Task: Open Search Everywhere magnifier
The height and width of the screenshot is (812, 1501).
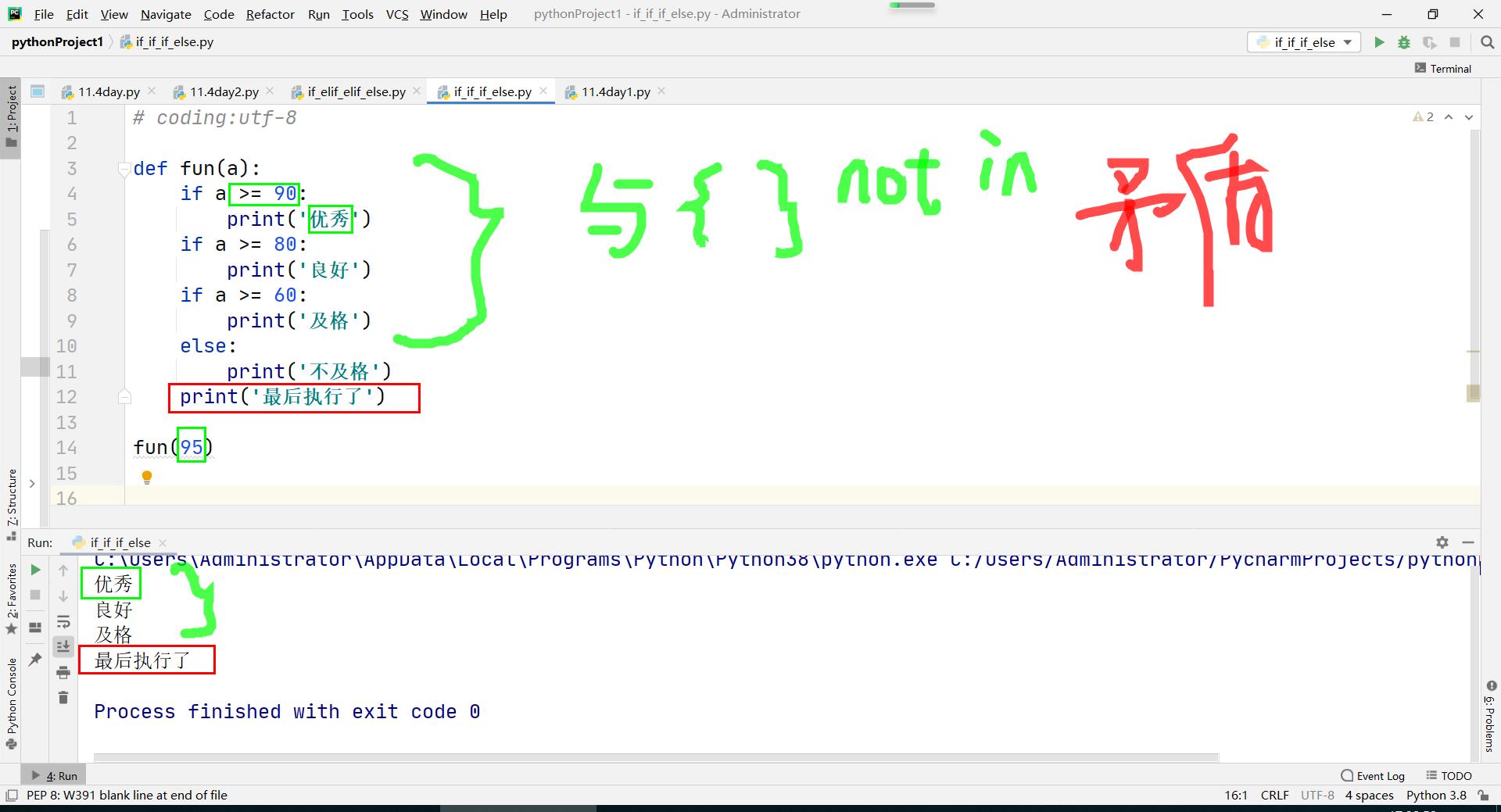Action: tap(1487, 42)
